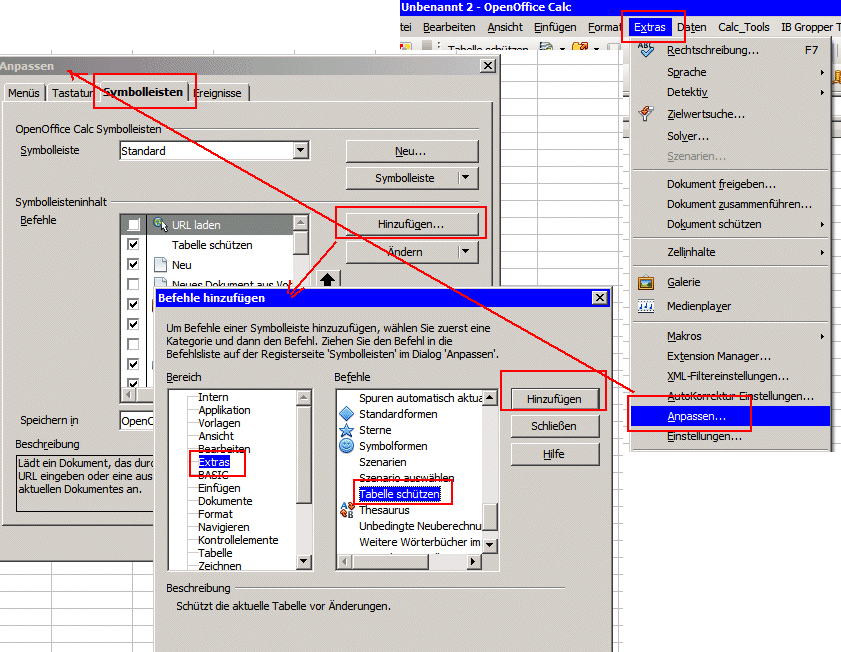This screenshot has width=841, height=652.
Task: Open the Einfügen menu
Action: click(555, 27)
